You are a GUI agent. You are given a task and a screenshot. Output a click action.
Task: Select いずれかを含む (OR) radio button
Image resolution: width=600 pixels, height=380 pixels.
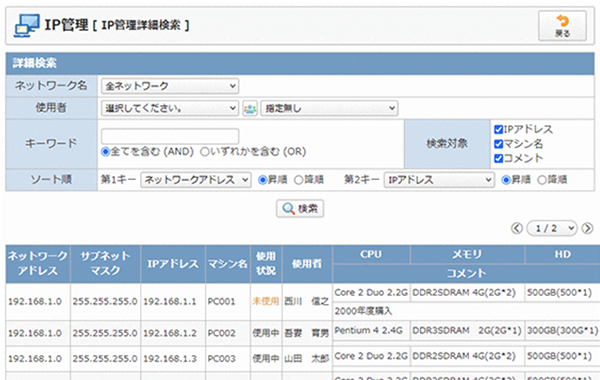[205, 152]
